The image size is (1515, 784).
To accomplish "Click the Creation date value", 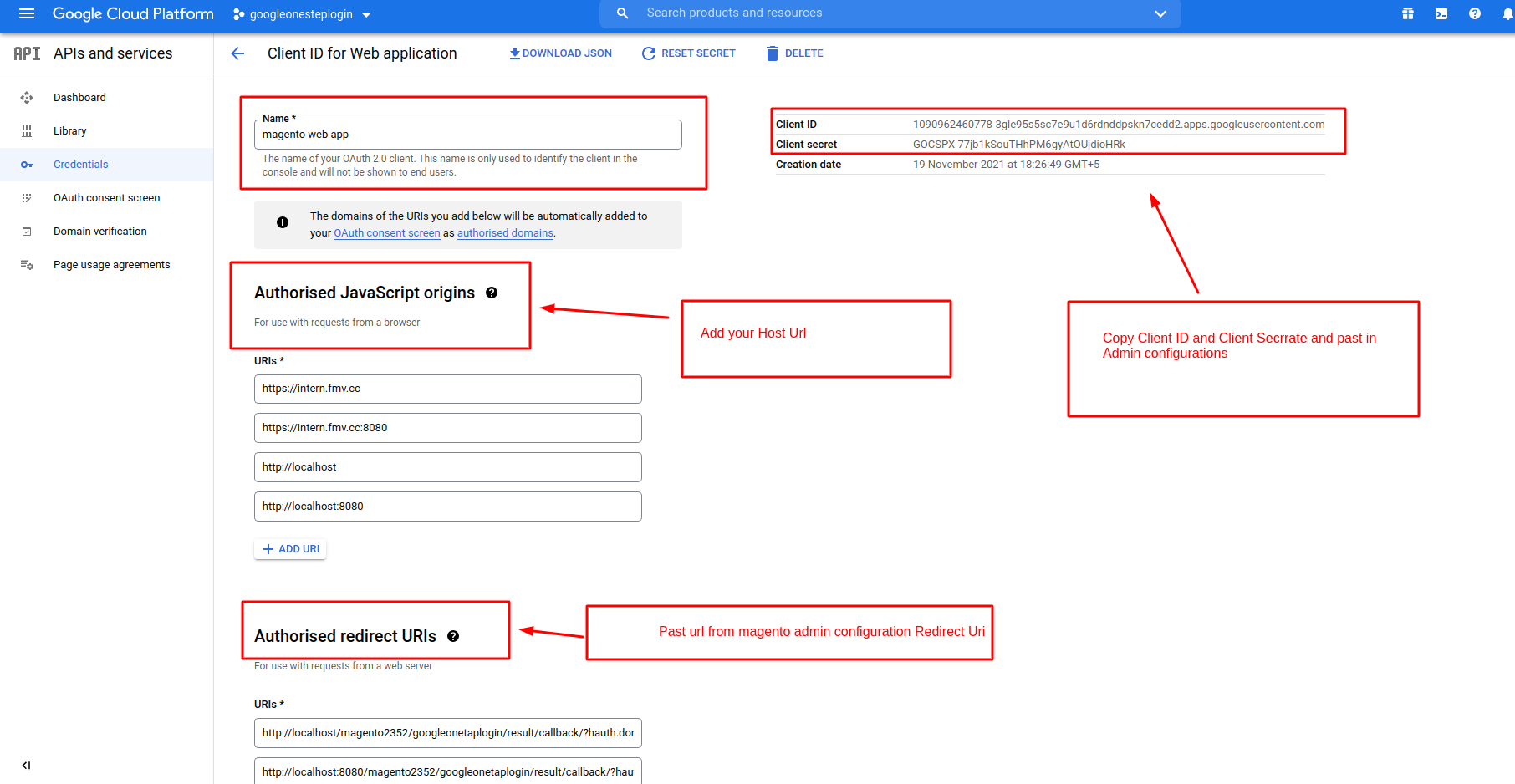I will (1007, 165).
